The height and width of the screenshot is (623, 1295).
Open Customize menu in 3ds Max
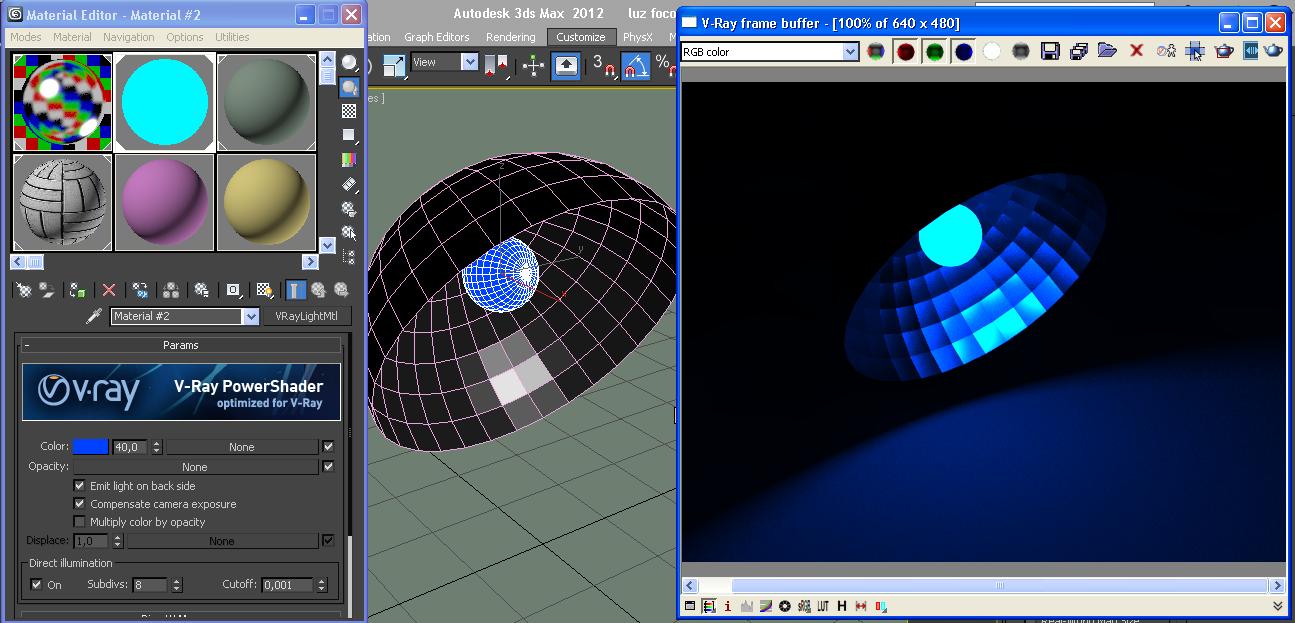click(581, 37)
